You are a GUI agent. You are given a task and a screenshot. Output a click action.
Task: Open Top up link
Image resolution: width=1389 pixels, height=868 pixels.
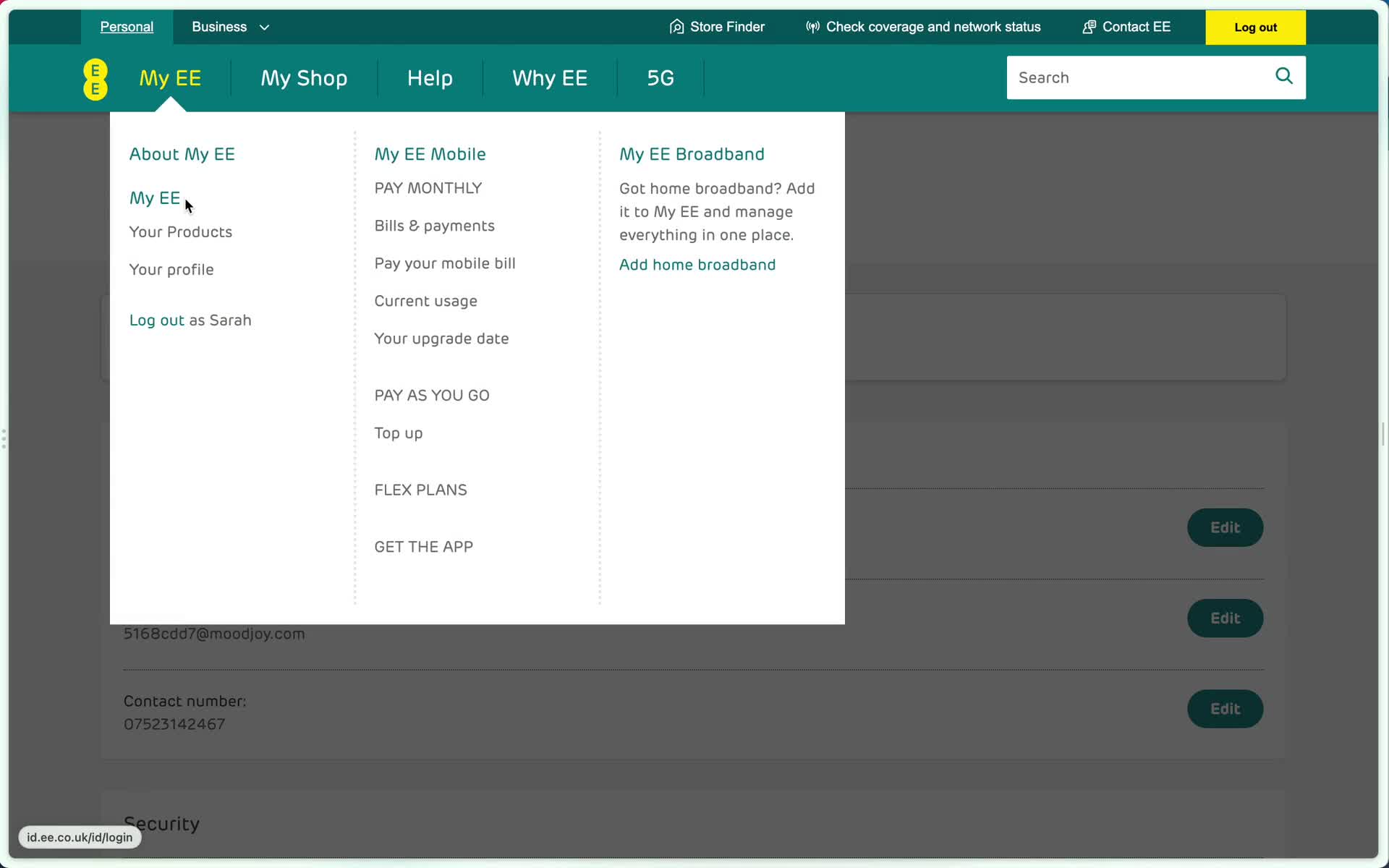click(399, 433)
